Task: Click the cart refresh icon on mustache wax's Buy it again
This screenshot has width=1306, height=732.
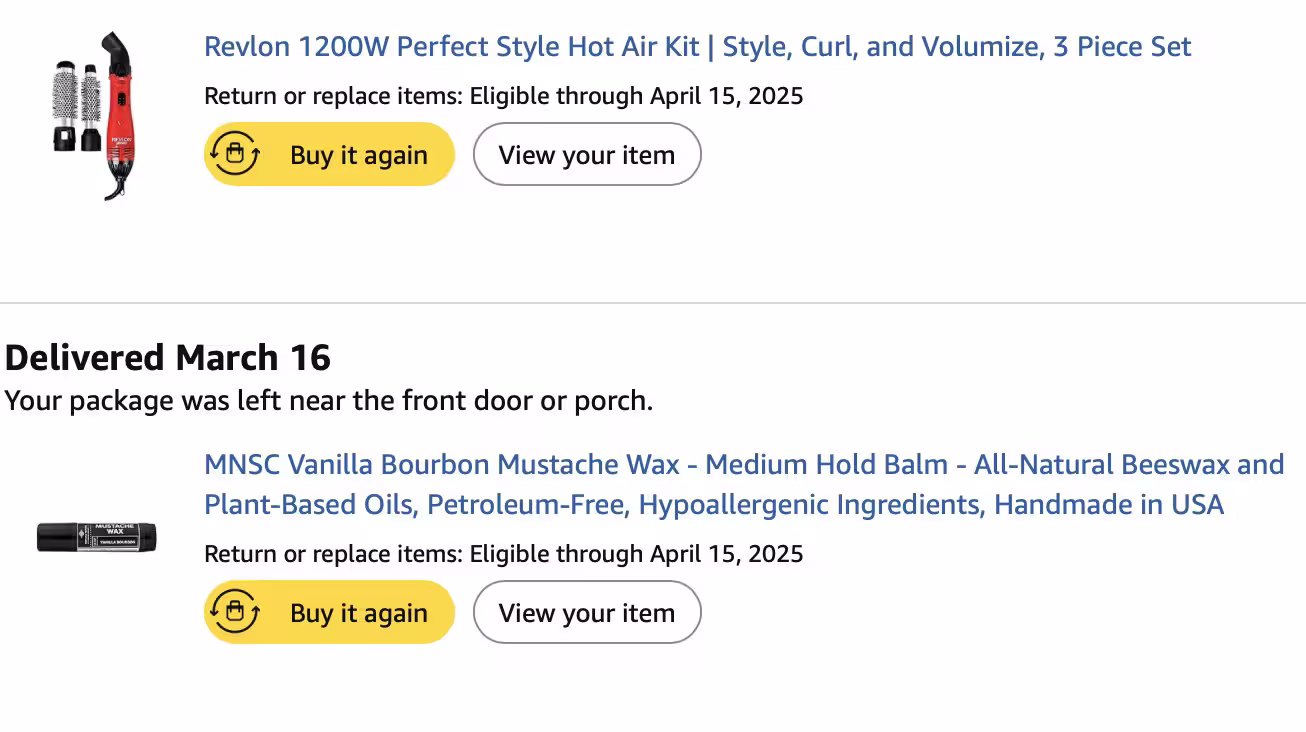Action: click(x=235, y=613)
